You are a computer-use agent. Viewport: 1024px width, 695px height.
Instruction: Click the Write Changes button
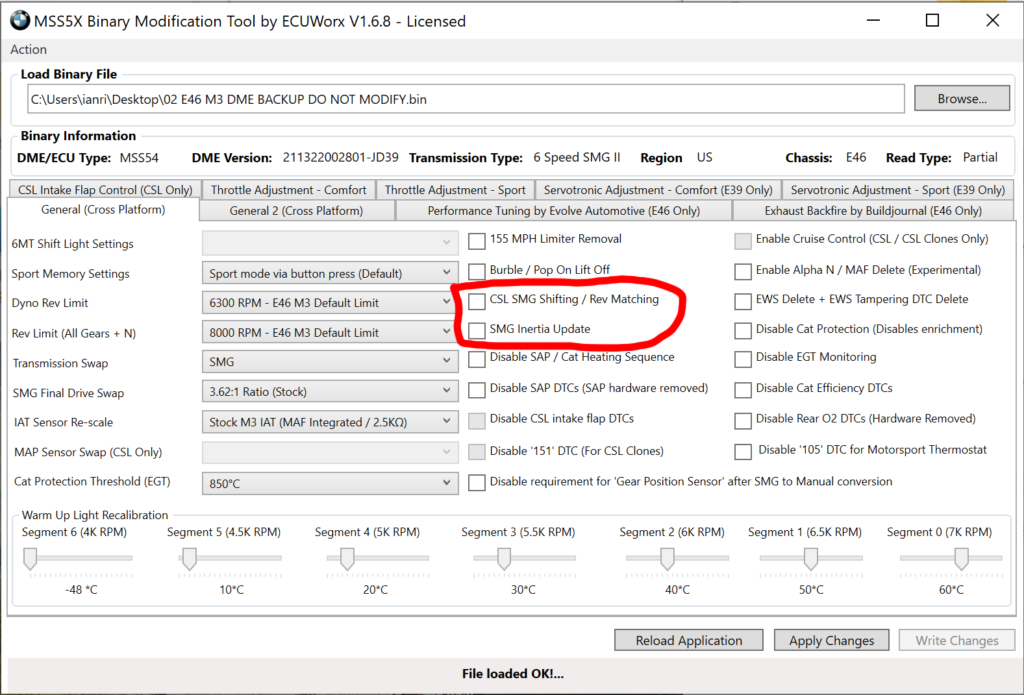click(957, 640)
